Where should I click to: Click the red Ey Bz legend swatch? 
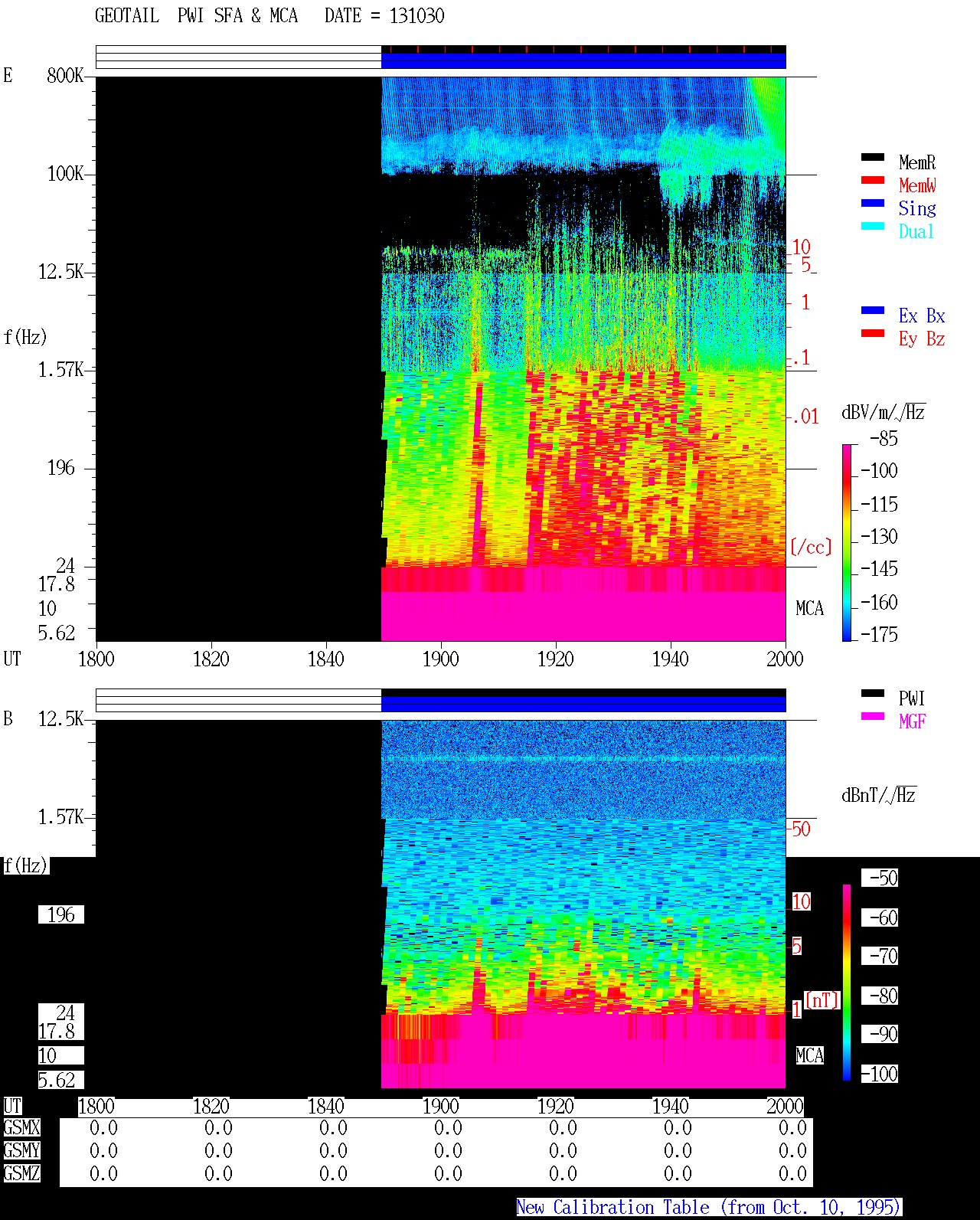[x=873, y=333]
